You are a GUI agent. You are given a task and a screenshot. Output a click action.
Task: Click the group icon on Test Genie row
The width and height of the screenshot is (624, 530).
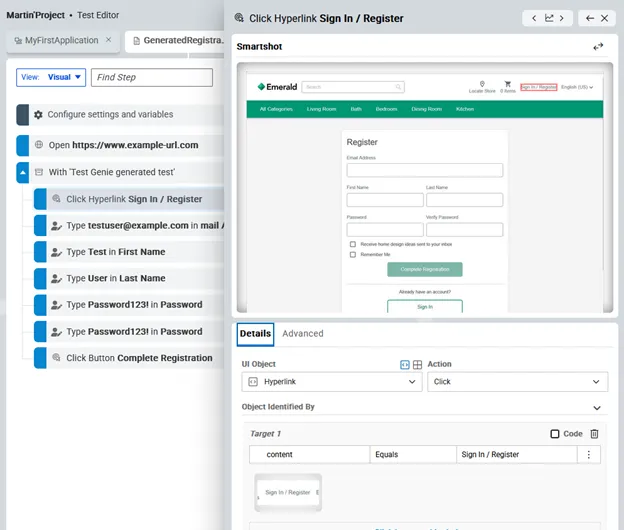coord(39,172)
